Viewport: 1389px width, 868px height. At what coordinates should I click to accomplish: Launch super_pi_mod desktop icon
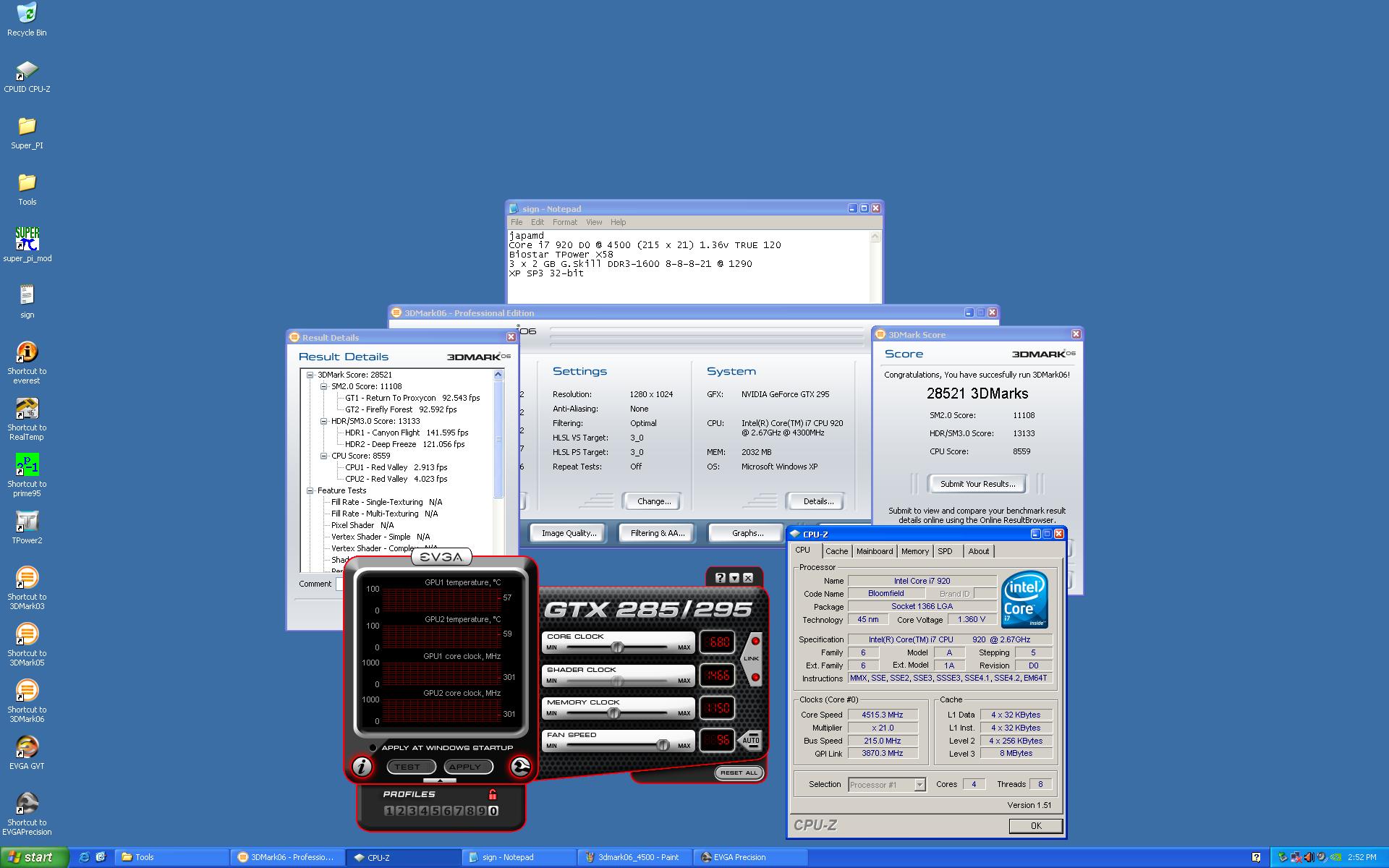(x=27, y=244)
